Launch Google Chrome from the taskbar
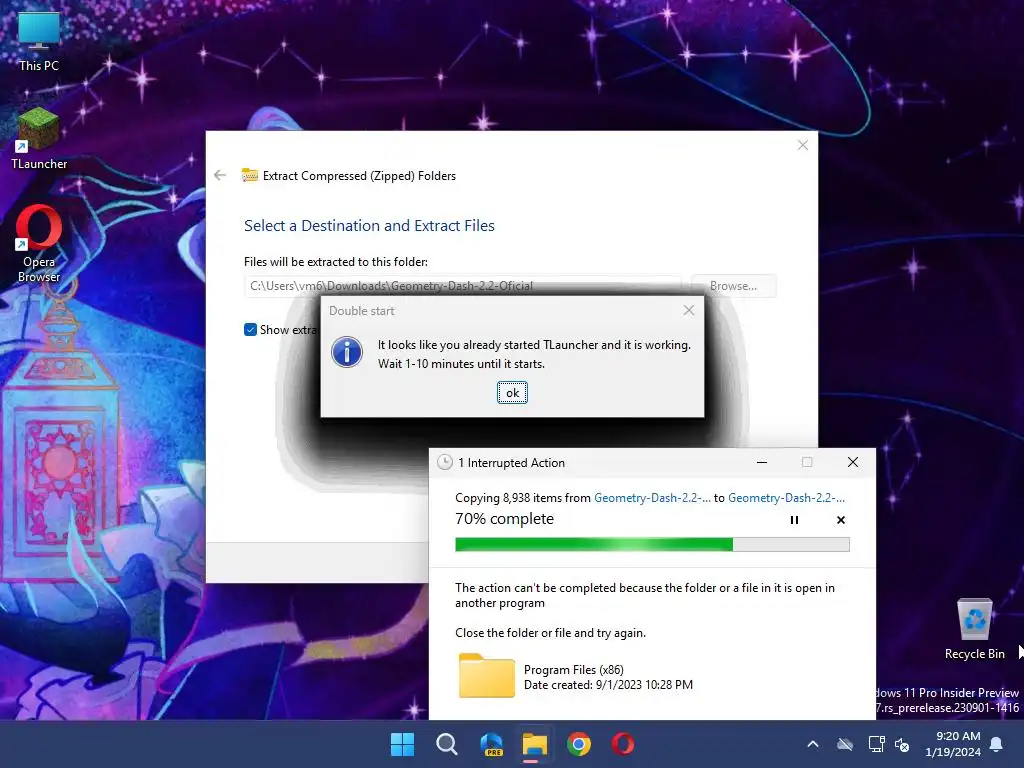 coord(579,744)
